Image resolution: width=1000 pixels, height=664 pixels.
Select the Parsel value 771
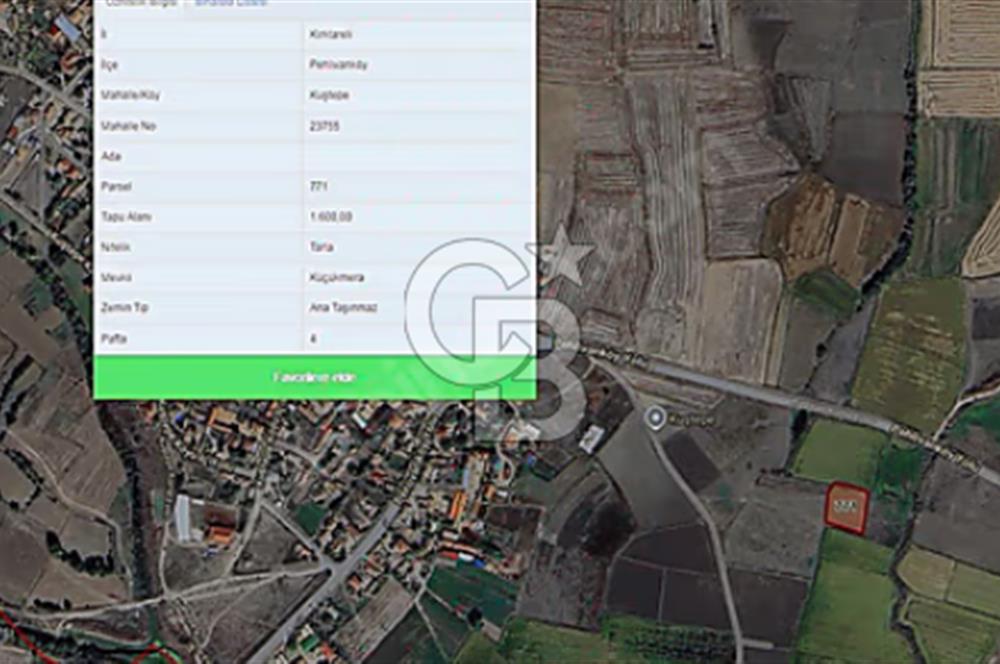[x=319, y=186]
